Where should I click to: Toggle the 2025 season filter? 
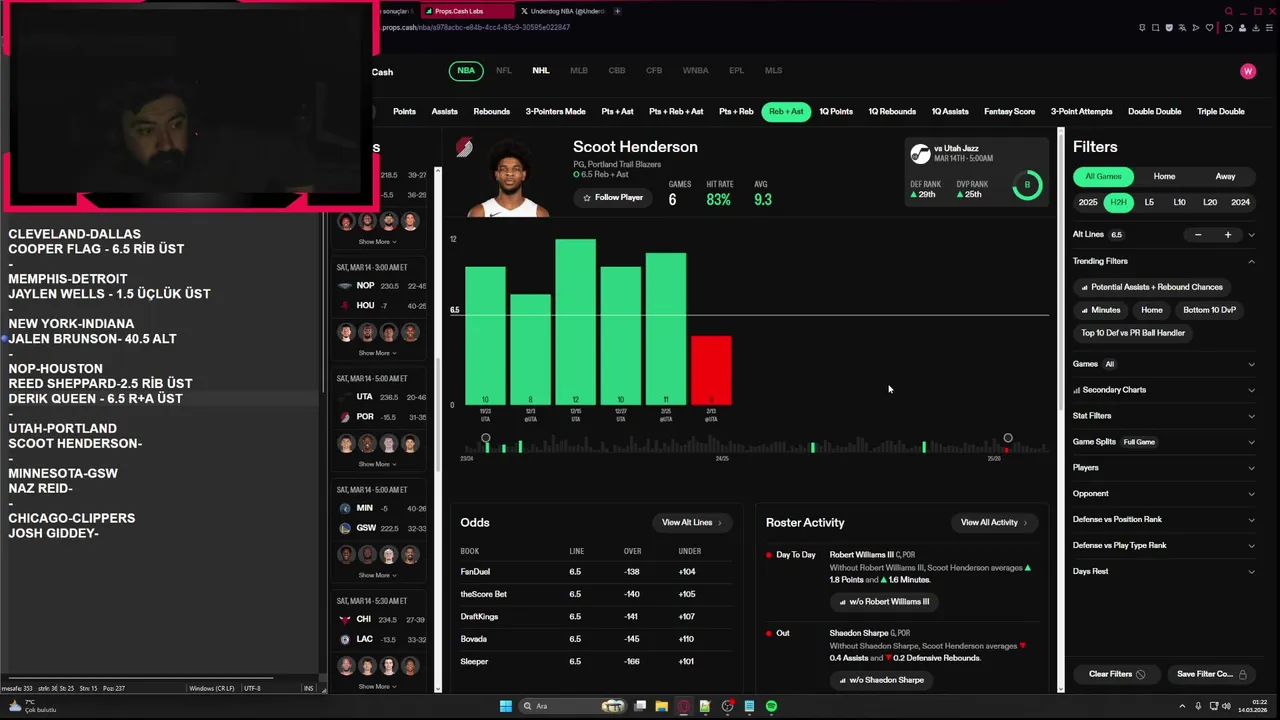[1088, 202]
